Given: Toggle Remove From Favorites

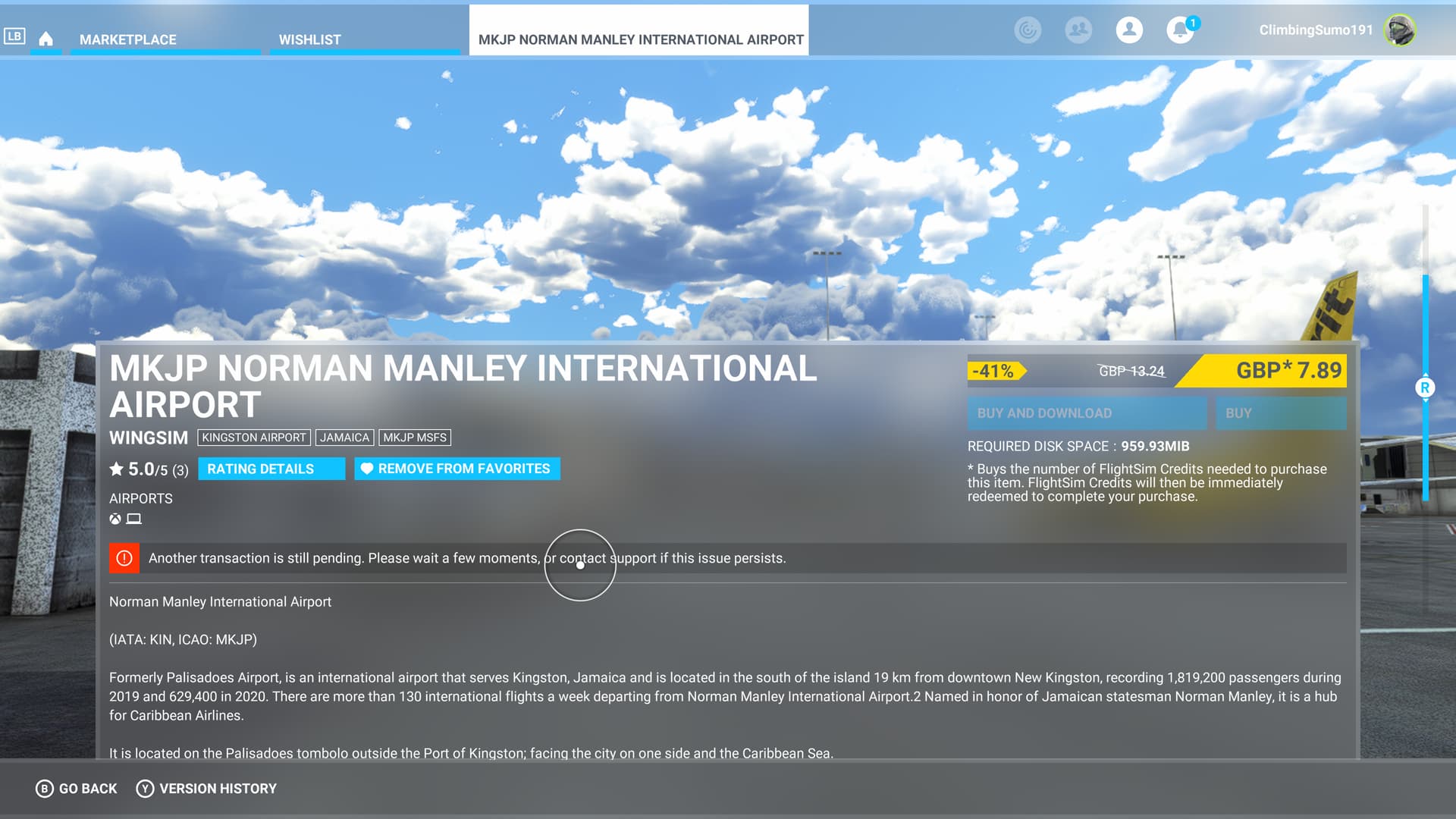Looking at the screenshot, I should click(457, 469).
